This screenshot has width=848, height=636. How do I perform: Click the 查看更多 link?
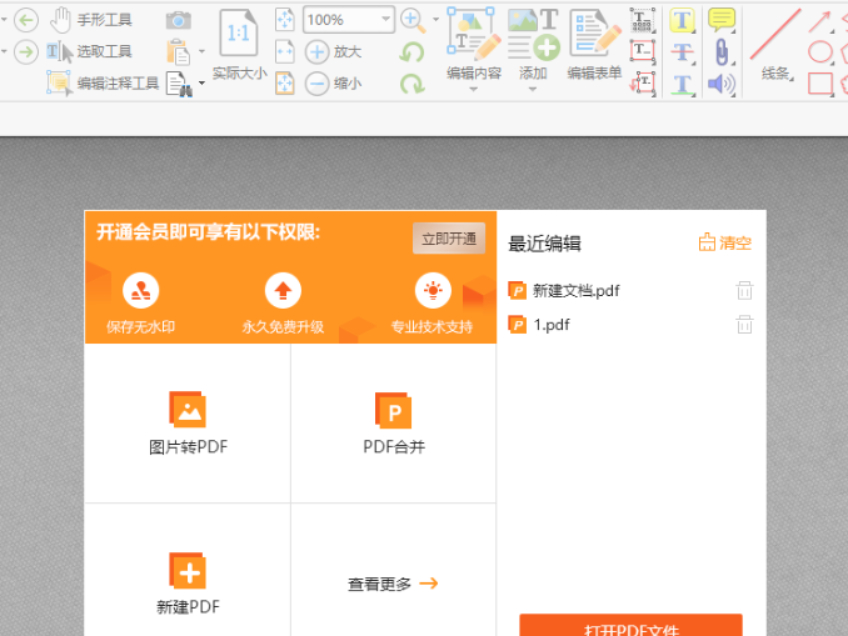(x=393, y=584)
